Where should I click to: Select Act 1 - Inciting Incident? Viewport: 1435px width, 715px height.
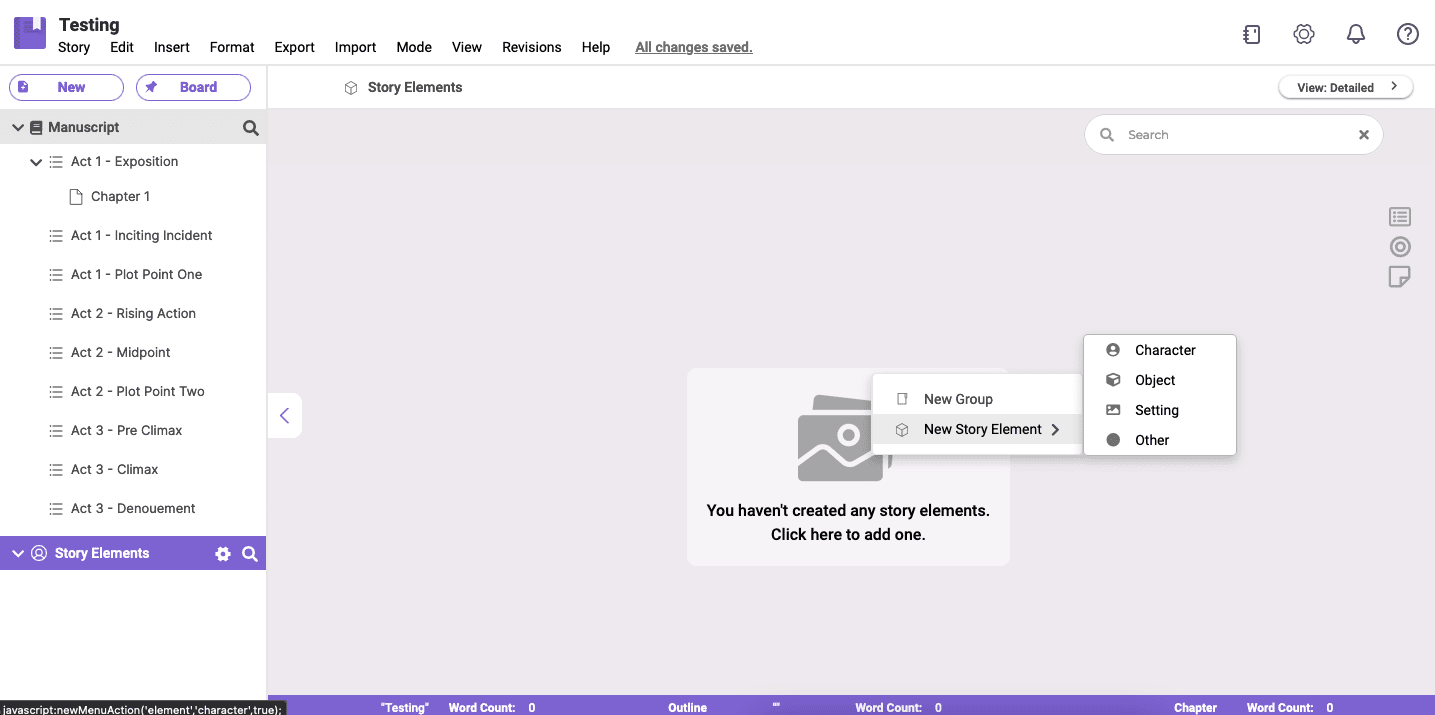click(x=142, y=236)
